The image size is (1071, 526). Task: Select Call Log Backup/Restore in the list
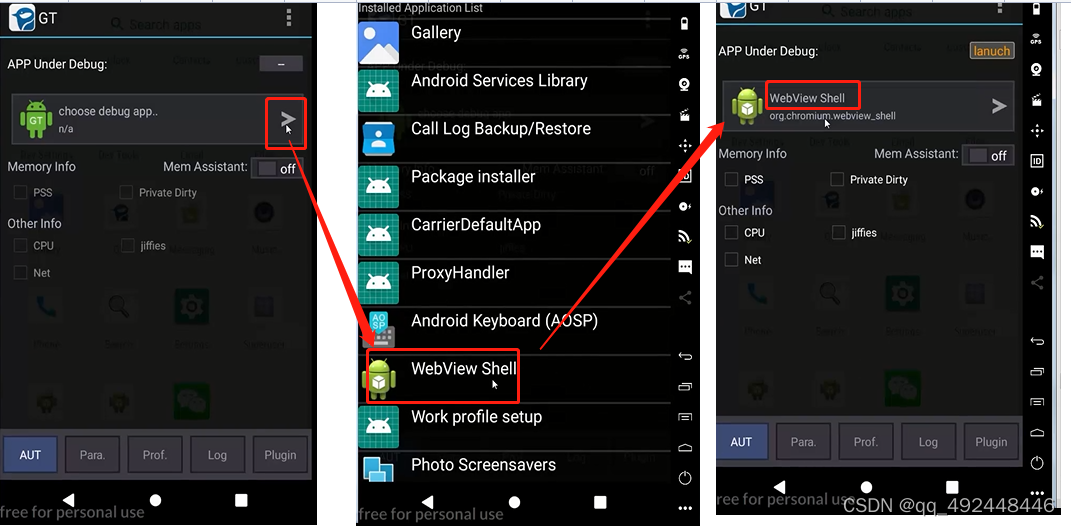pyautogui.click(x=514, y=139)
